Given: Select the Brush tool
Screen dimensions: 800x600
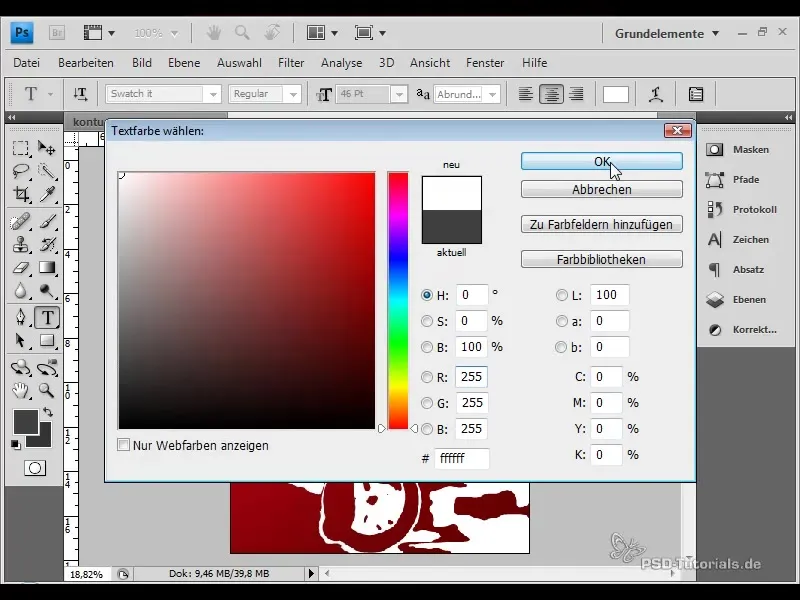Looking at the screenshot, I should click(47, 222).
